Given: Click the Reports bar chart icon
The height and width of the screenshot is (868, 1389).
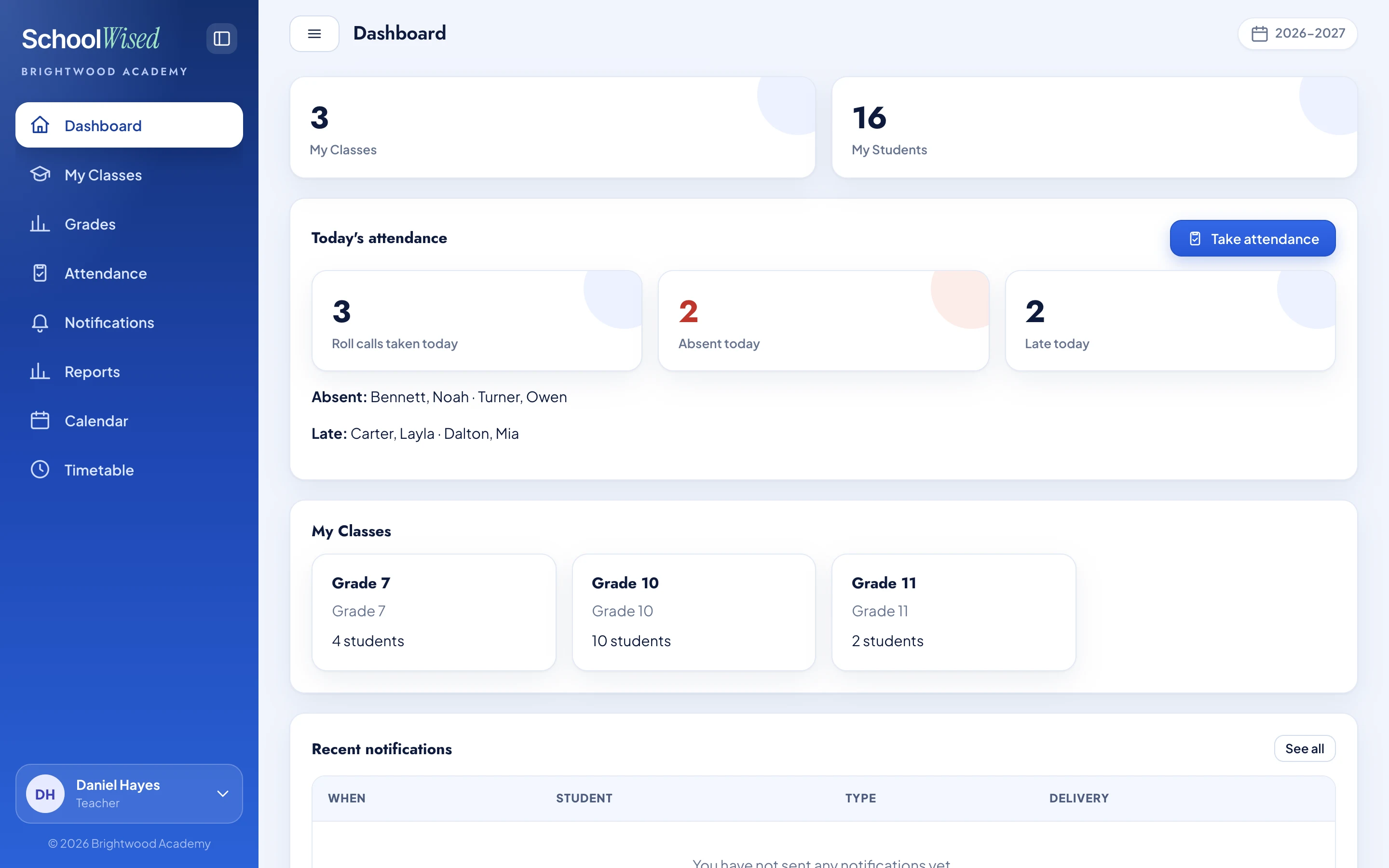Looking at the screenshot, I should click(x=40, y=371).
